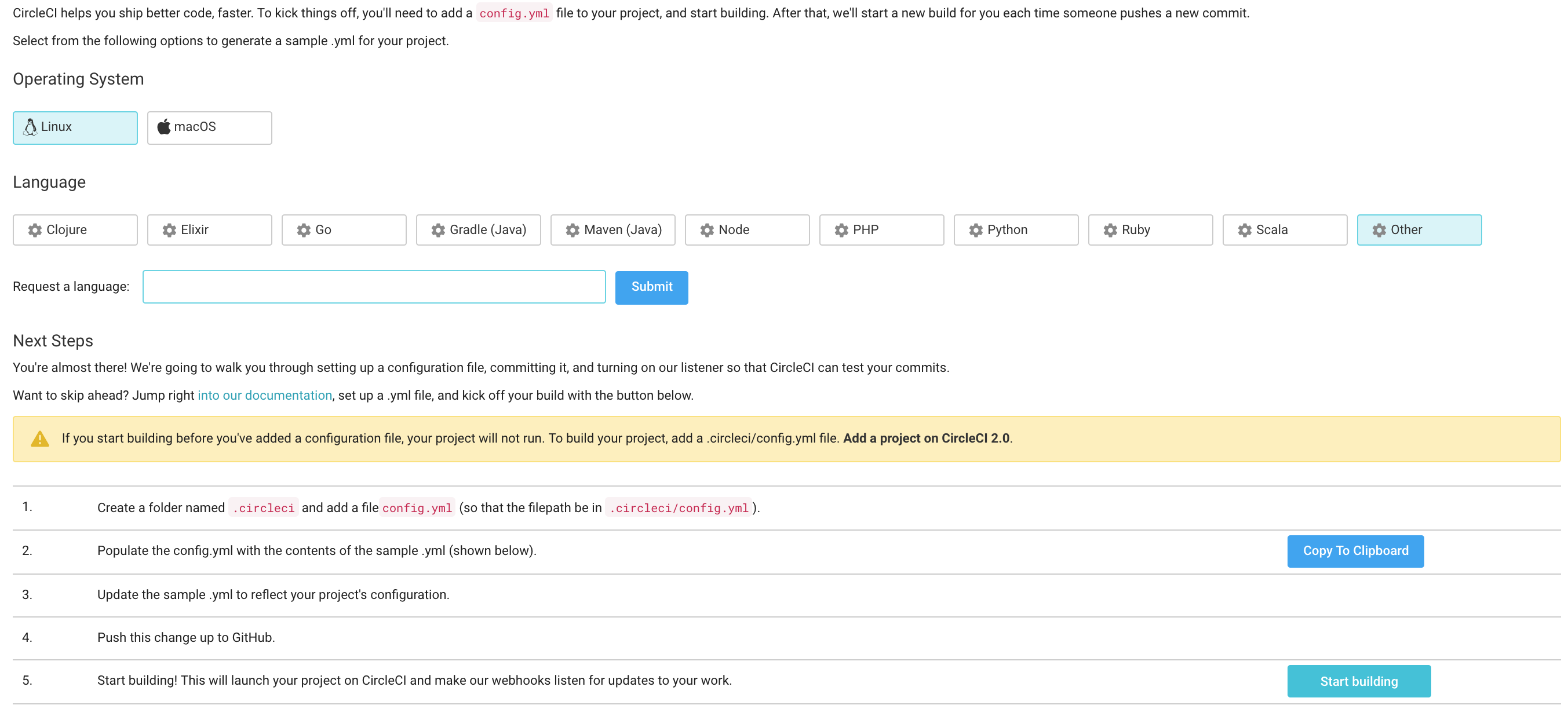This screenshot has width=1568, height=716.
Task: Open 'Add a project on CircleCI 2.0' link
Action: 925,439
